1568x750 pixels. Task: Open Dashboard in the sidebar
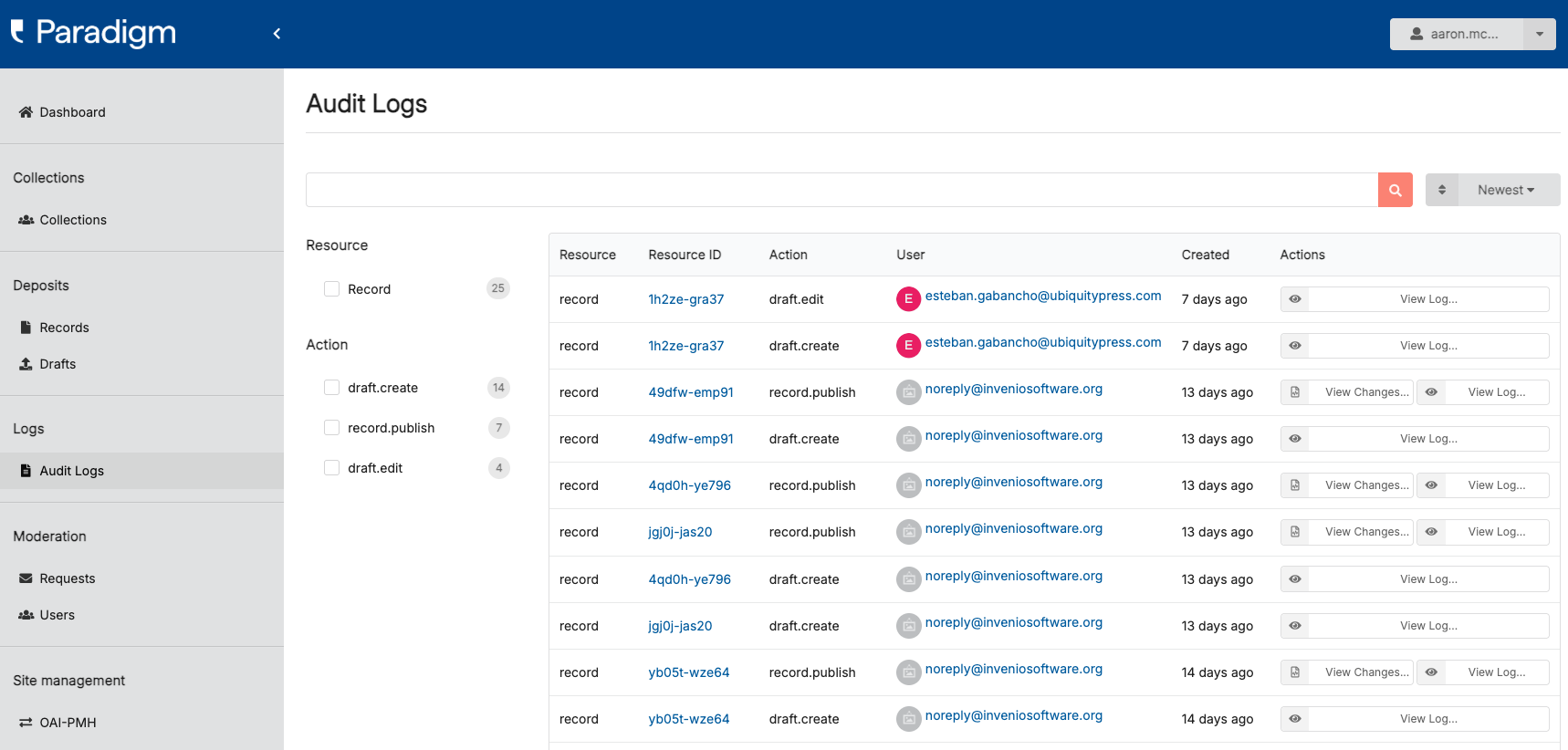coord(141,112)
